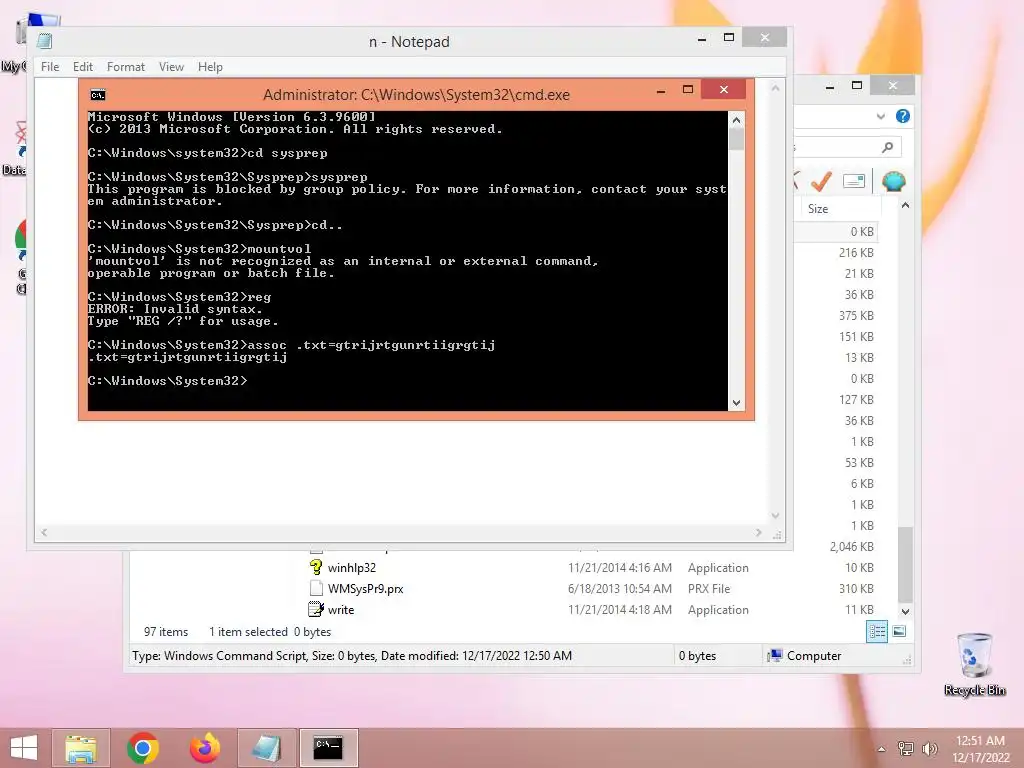Click the 216 KB size cell
The image size is (1024, 768).
tap(856, 253)
